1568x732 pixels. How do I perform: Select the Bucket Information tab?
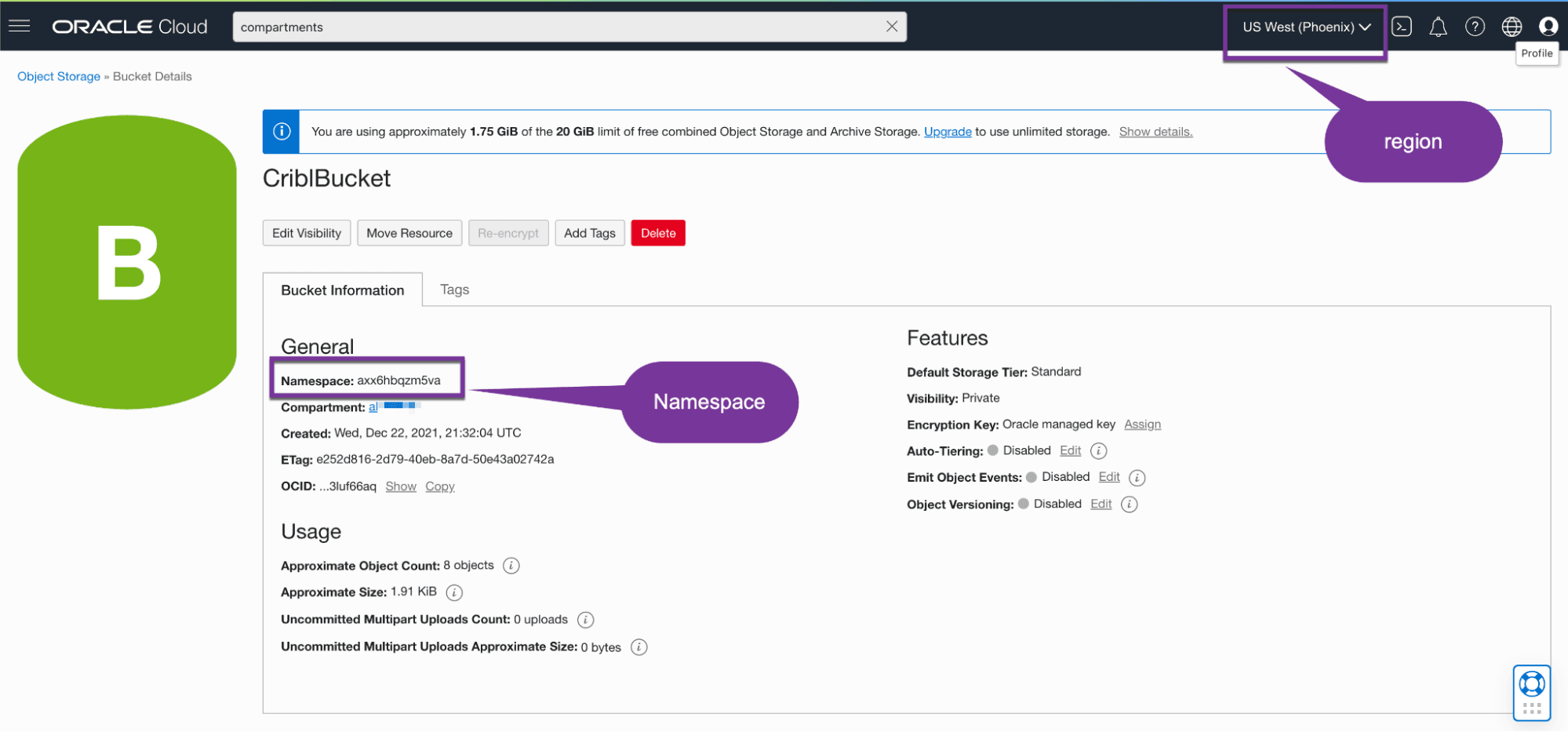(x=342, y=290)
